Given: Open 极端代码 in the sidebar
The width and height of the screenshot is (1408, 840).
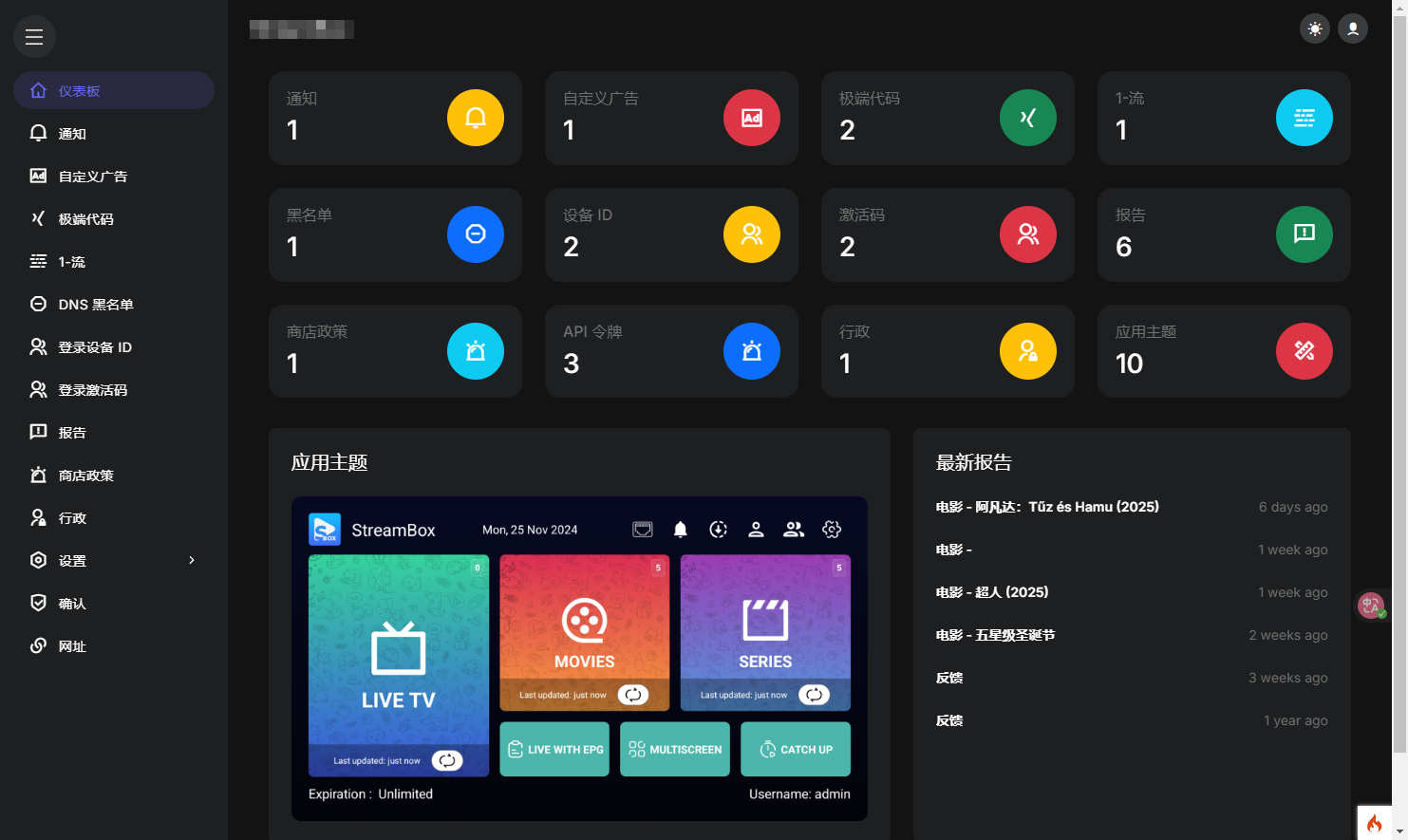Looking at the screenshot, I should point(114,218).
